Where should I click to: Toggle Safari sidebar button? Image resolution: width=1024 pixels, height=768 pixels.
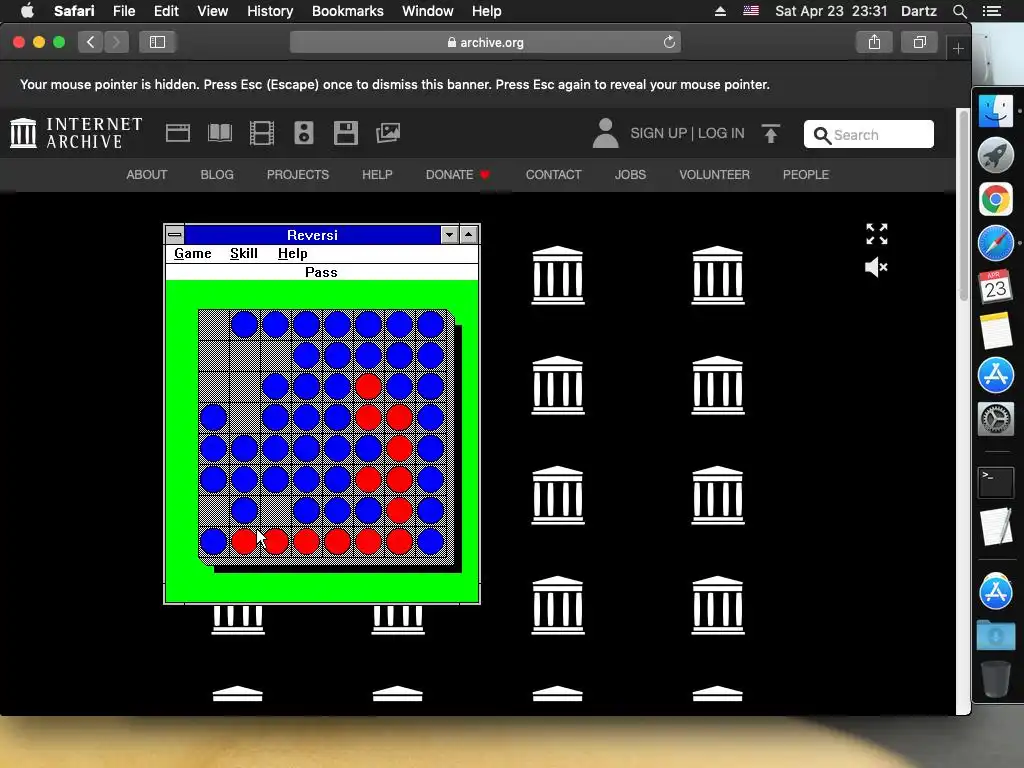[157, 42]
